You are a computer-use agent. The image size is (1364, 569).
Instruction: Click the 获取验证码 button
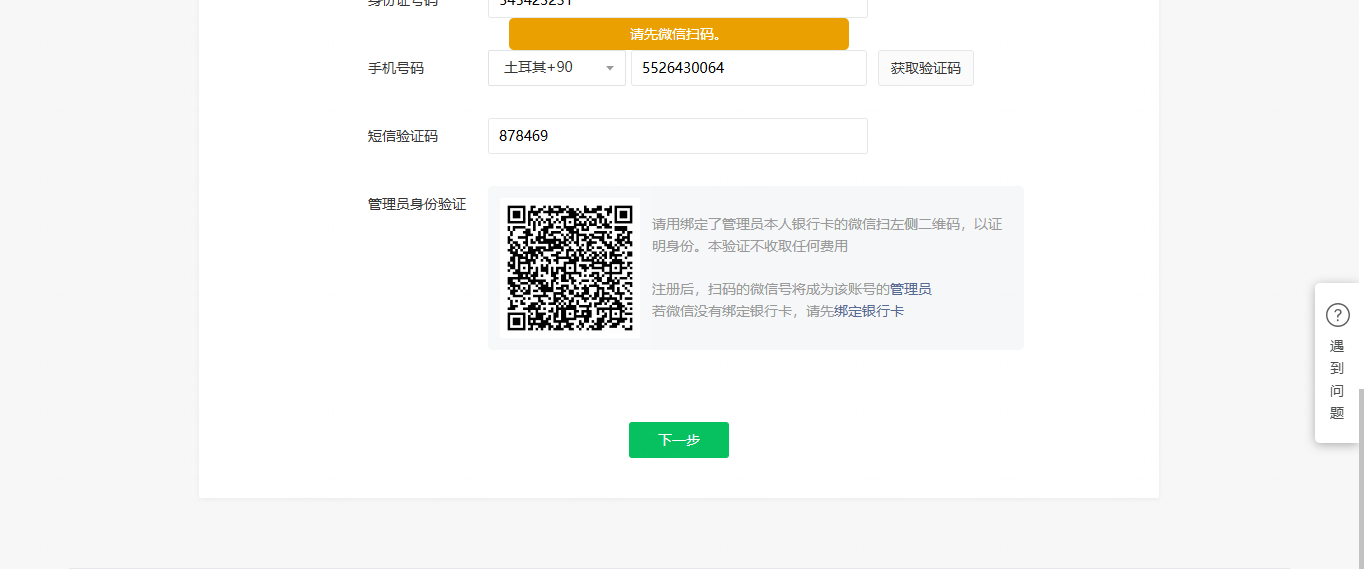(926, 68)
